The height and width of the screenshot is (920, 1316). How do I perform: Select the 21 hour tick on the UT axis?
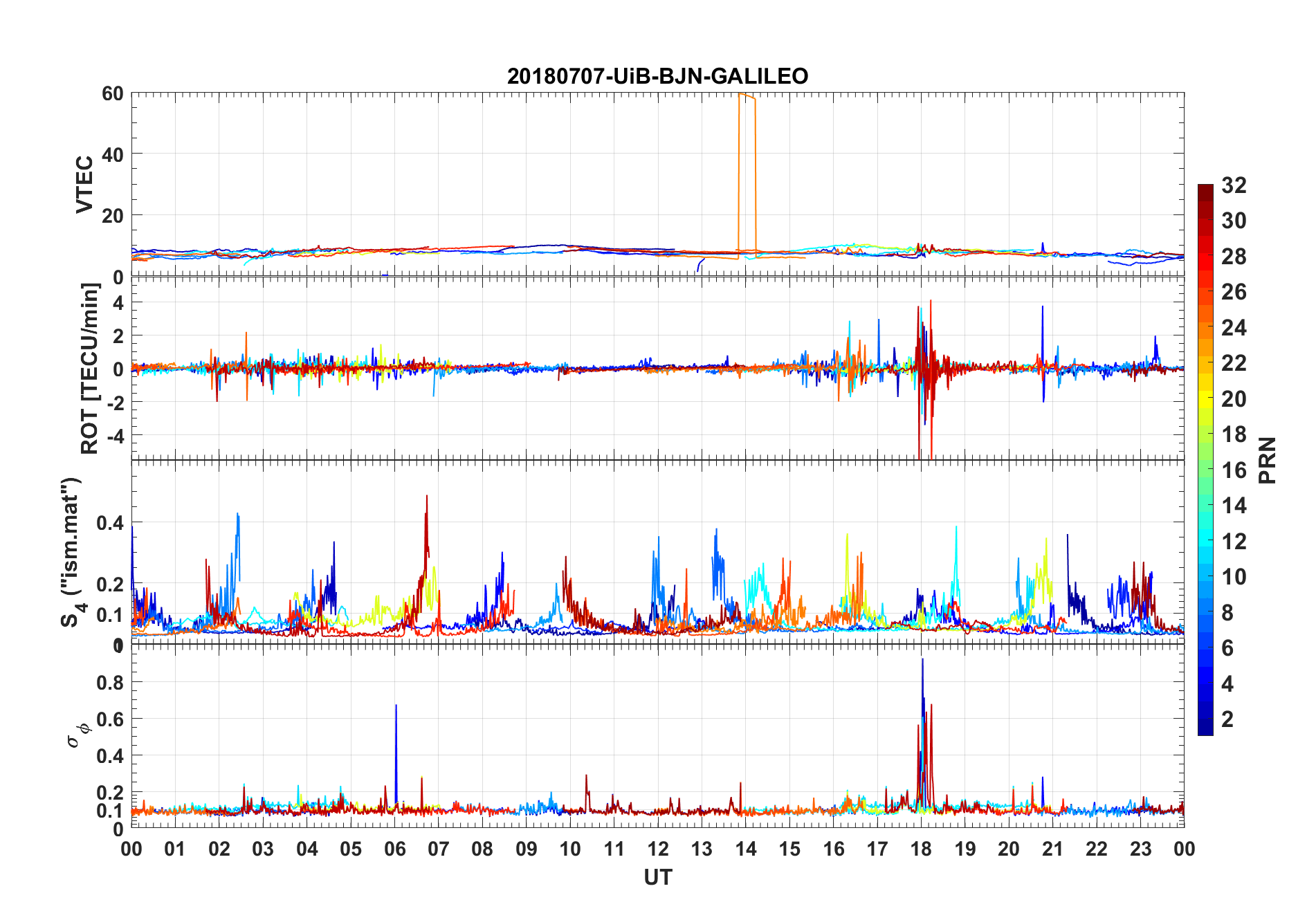[1053, 849]
